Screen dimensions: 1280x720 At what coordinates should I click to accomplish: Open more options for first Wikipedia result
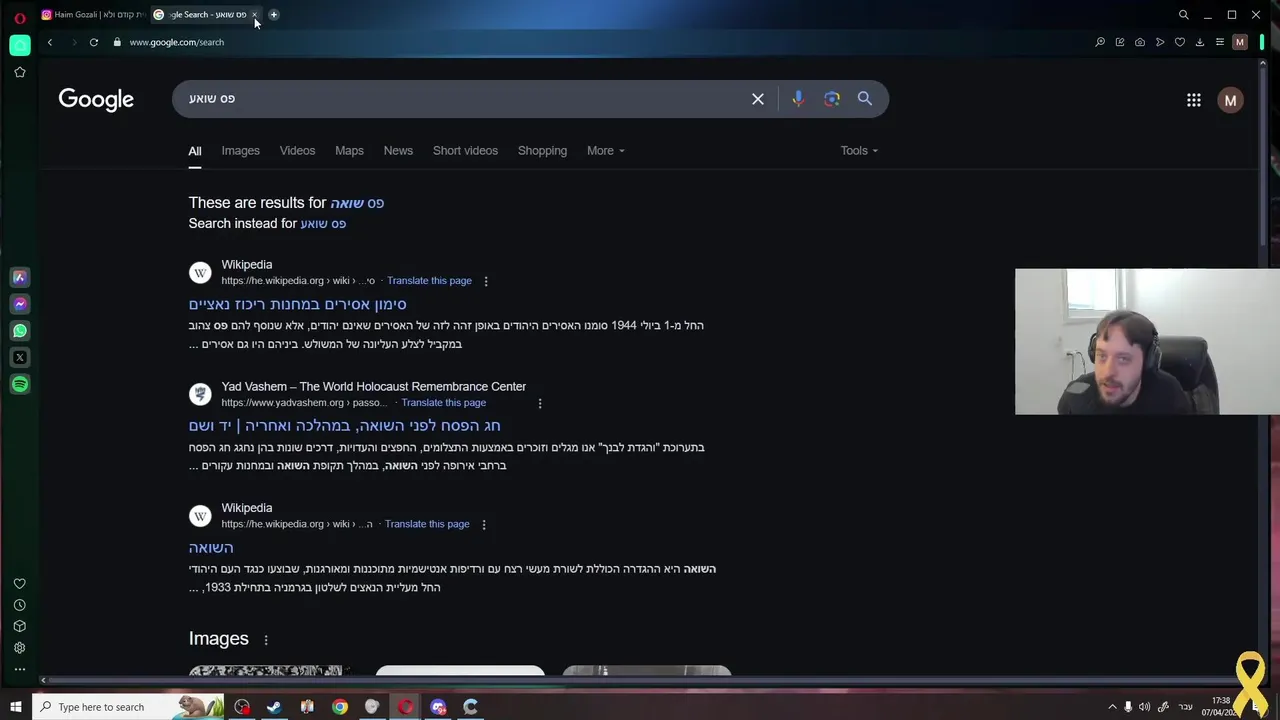point(486,281)
